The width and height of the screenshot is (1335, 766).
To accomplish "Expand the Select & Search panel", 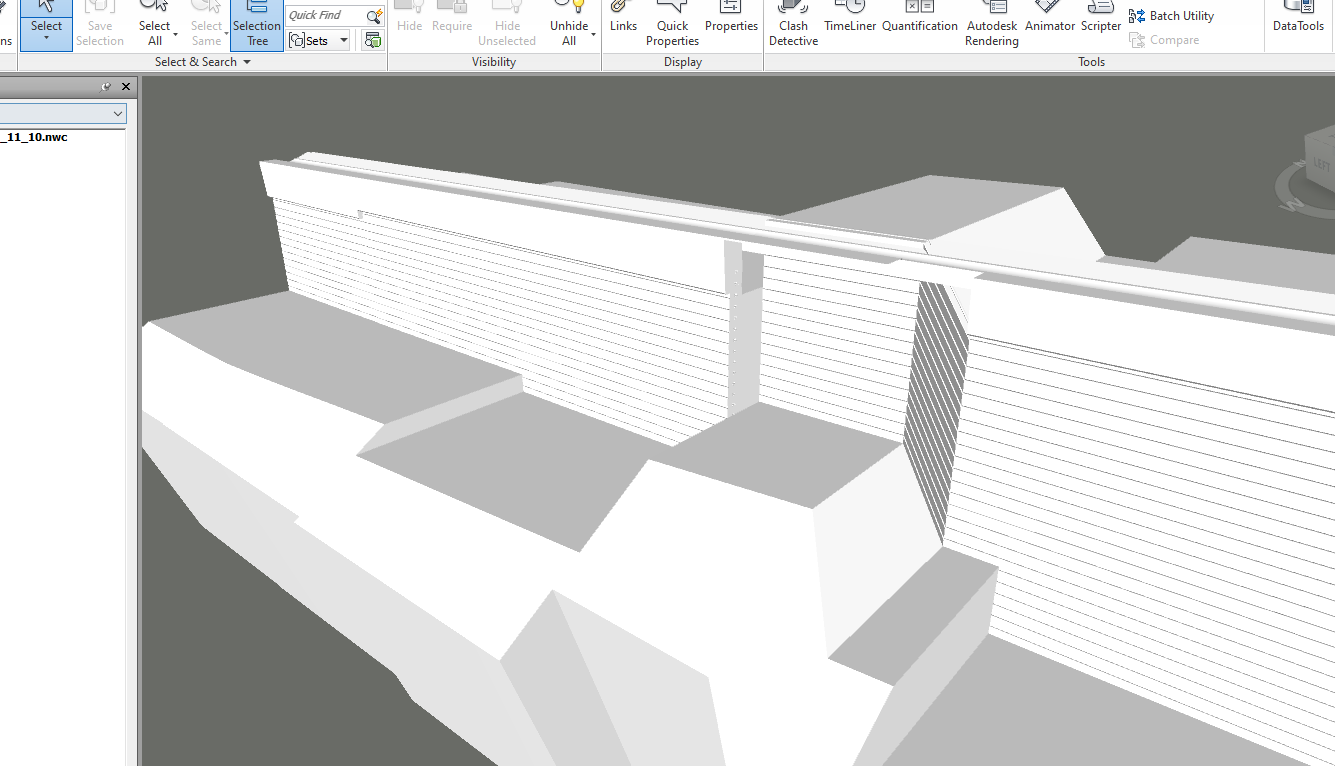I will (203, 62).
